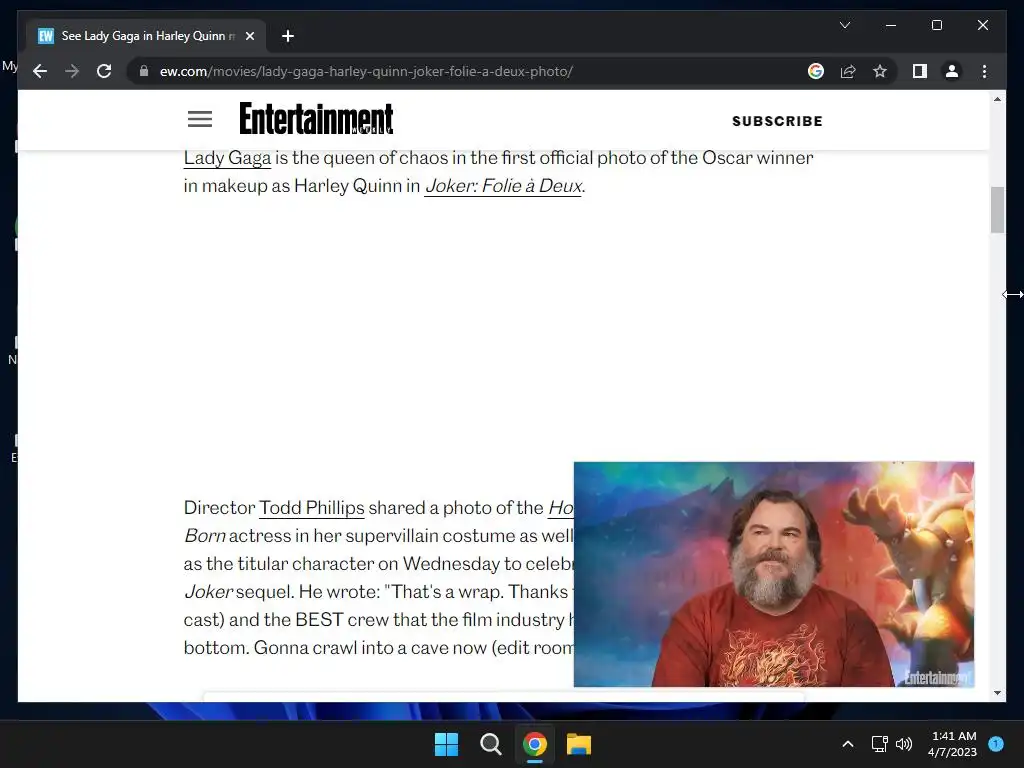Show hidden system tray icons

(x=848, y=744)
